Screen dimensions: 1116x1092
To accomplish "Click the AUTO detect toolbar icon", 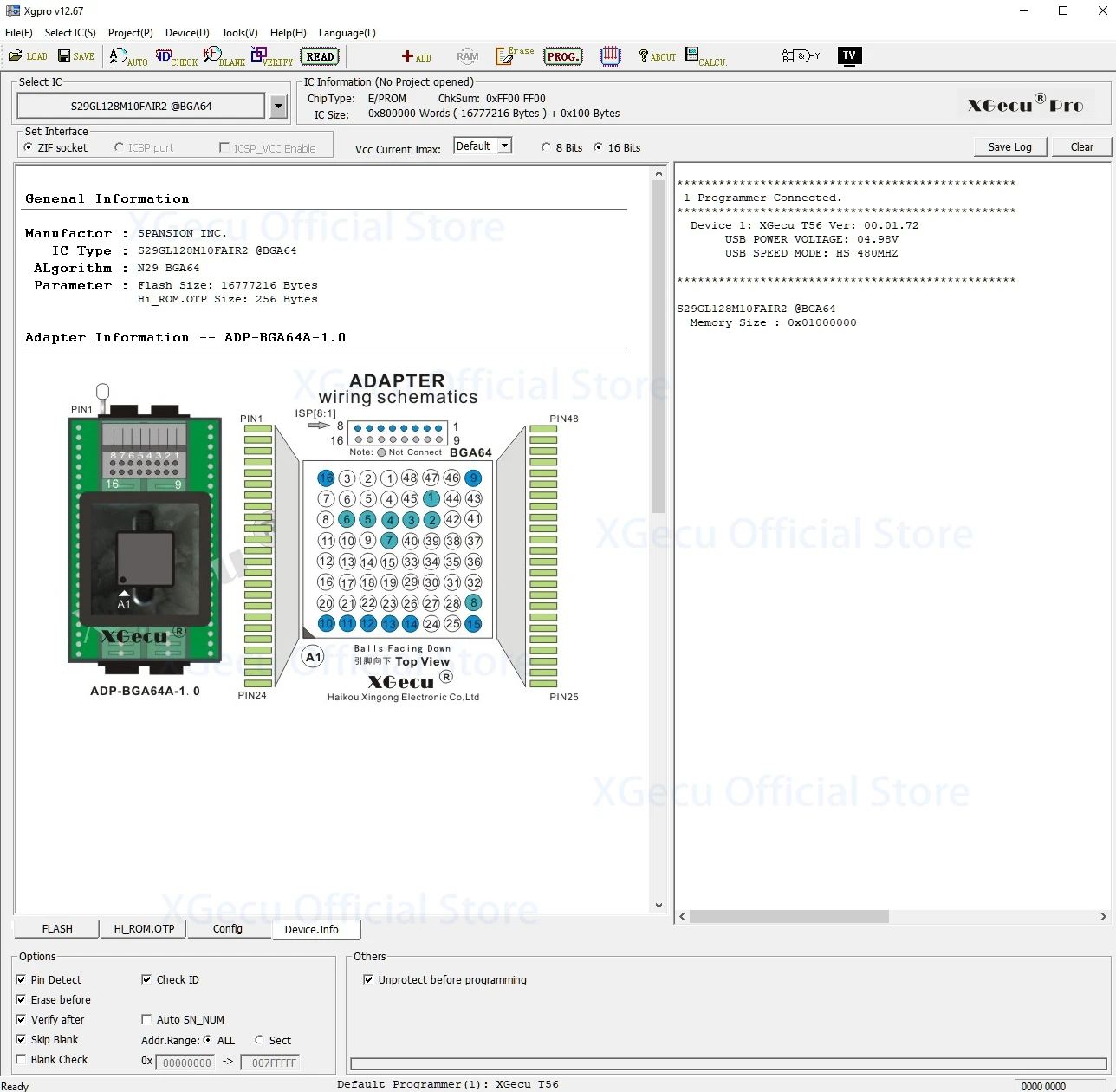I will pos(129,57).
